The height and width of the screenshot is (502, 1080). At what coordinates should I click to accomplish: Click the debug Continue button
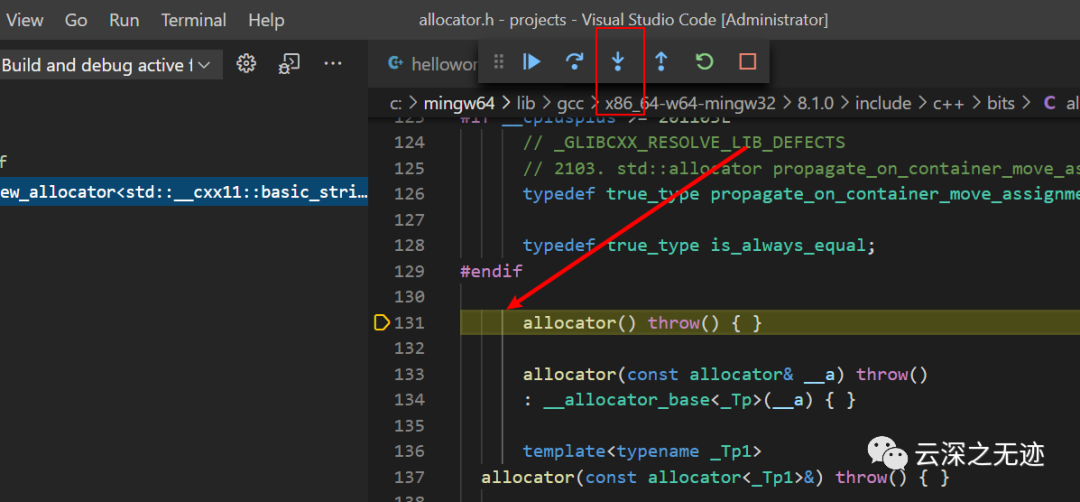pos(531,62)
